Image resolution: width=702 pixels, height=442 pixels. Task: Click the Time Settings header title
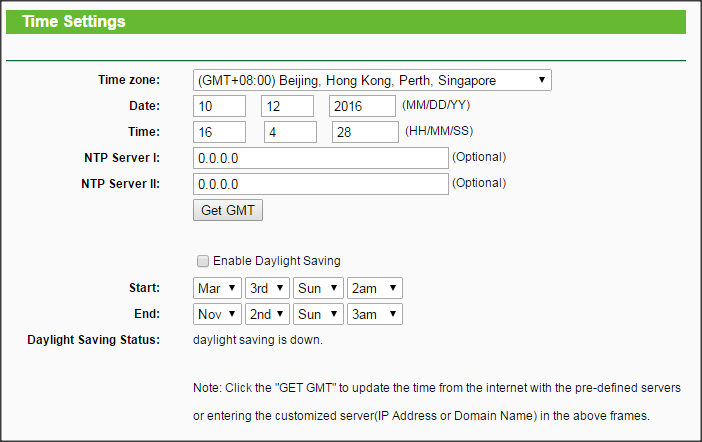click(74, 21)
